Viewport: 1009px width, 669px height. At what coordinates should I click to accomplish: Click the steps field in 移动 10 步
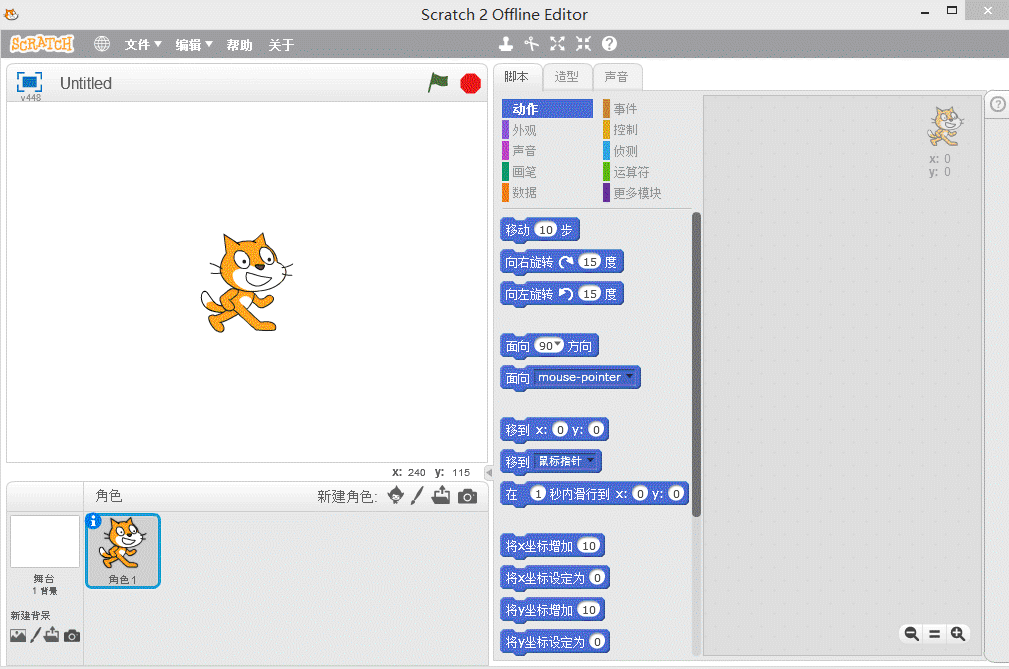click(x=546, y=230)
